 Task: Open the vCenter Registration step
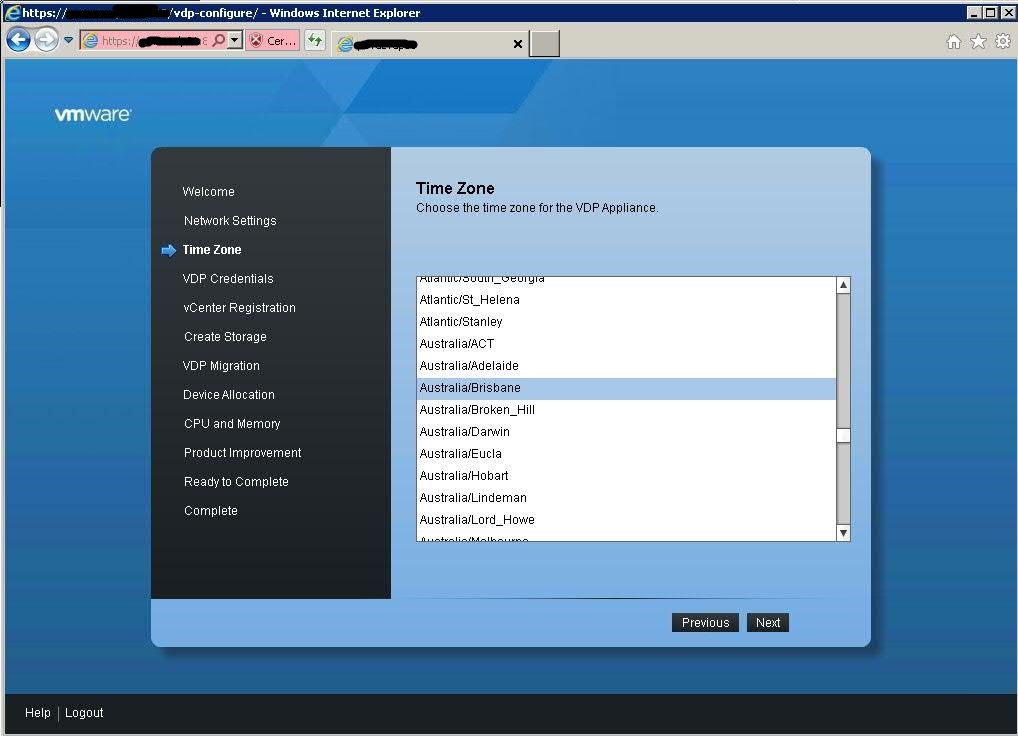click(x=239, y=308)
